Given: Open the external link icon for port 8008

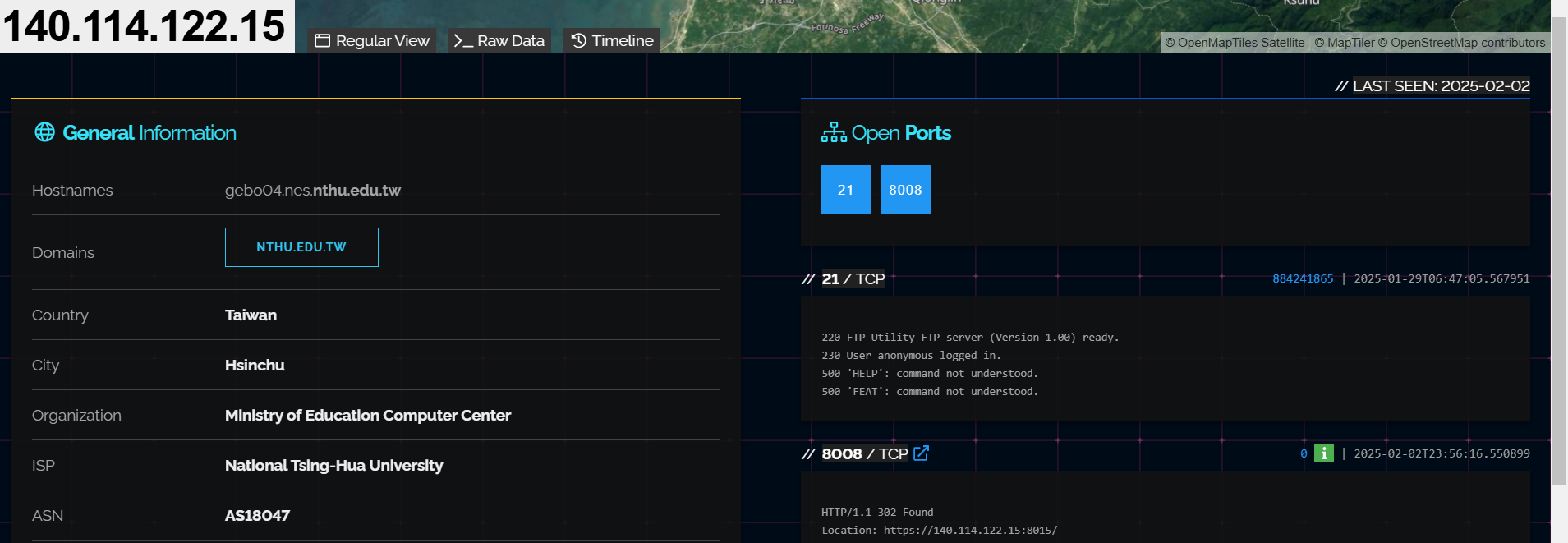Looking at the screenshot, I should [x=922, y=453].
